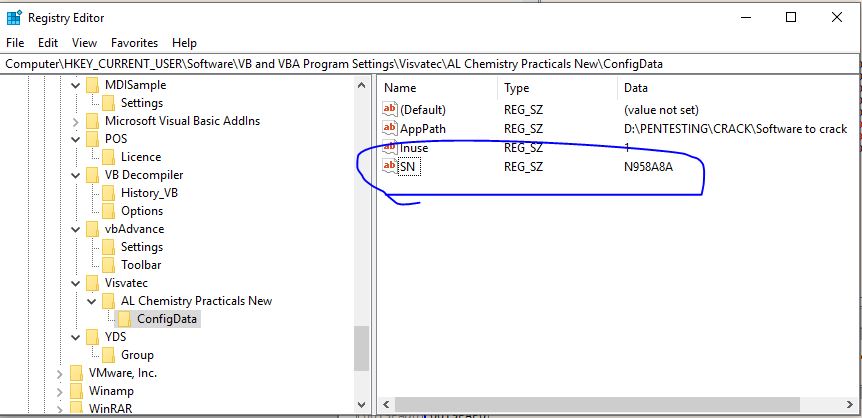The image size is (862, 418).
Task: Select the Microsoft Visual Basic AddIns folder icon
Action: pos(92,121)
